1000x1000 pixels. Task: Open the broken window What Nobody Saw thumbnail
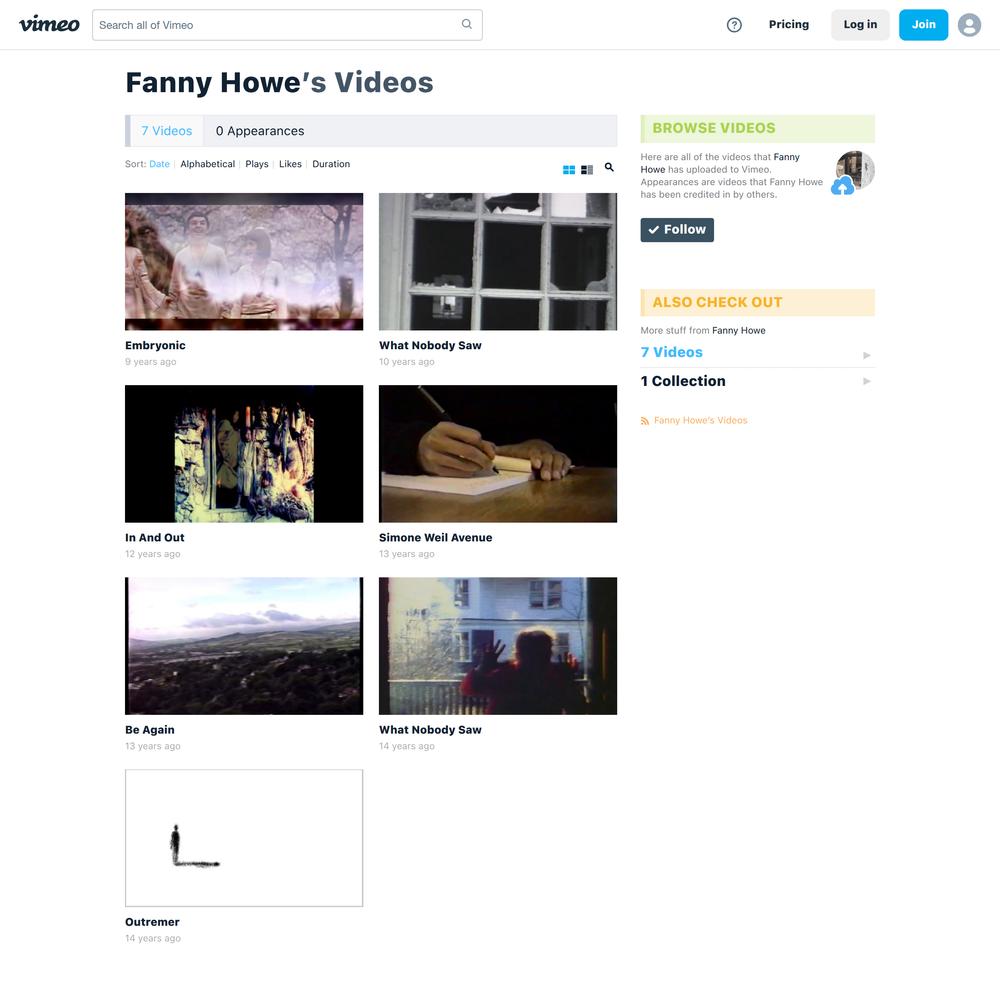pos(497,261)
